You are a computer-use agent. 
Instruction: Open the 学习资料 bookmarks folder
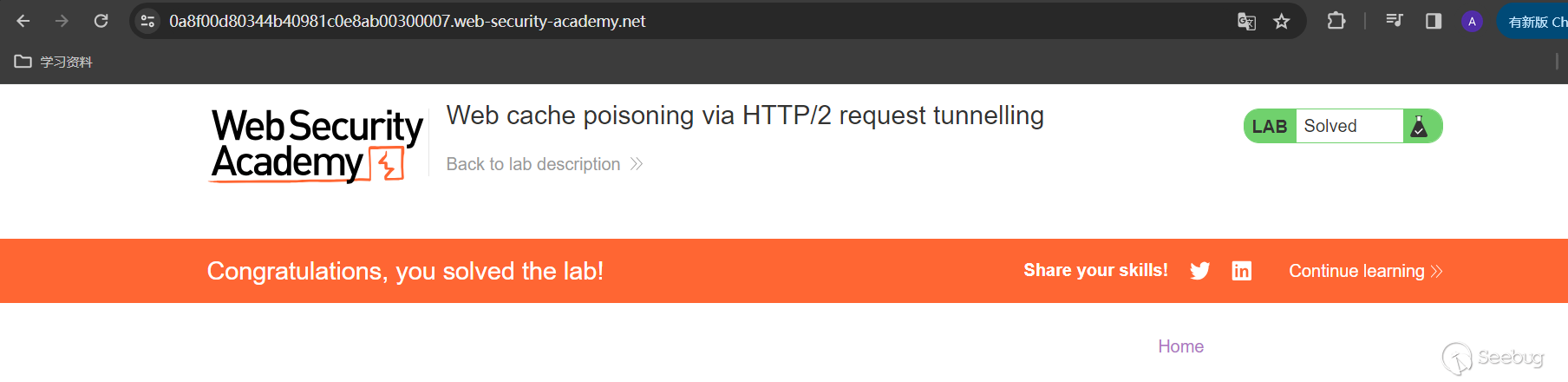[x=54, y=62]
